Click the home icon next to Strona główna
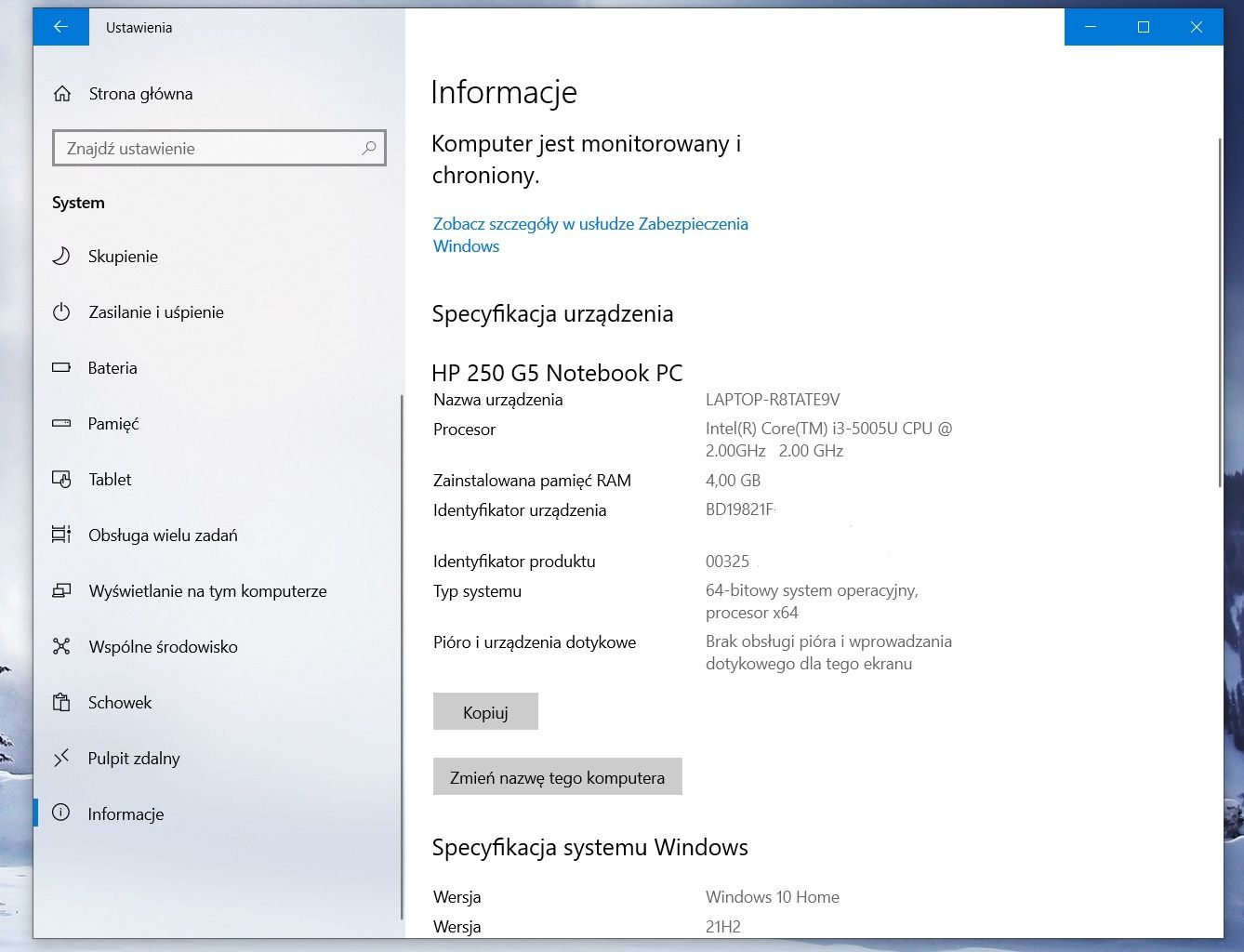 pos(61,94)
